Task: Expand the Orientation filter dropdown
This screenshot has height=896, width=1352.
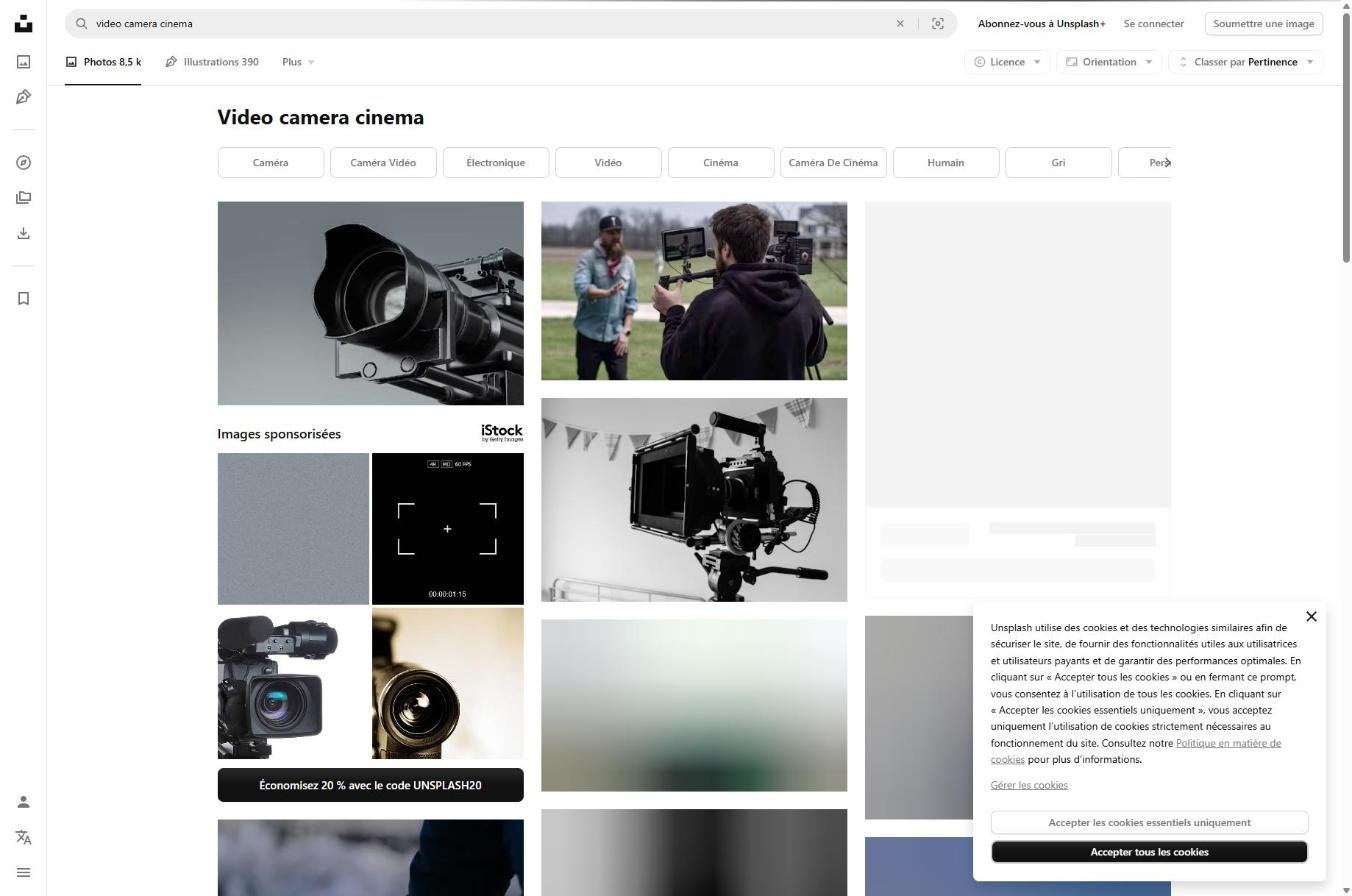Action: [x=1108, y=62]
